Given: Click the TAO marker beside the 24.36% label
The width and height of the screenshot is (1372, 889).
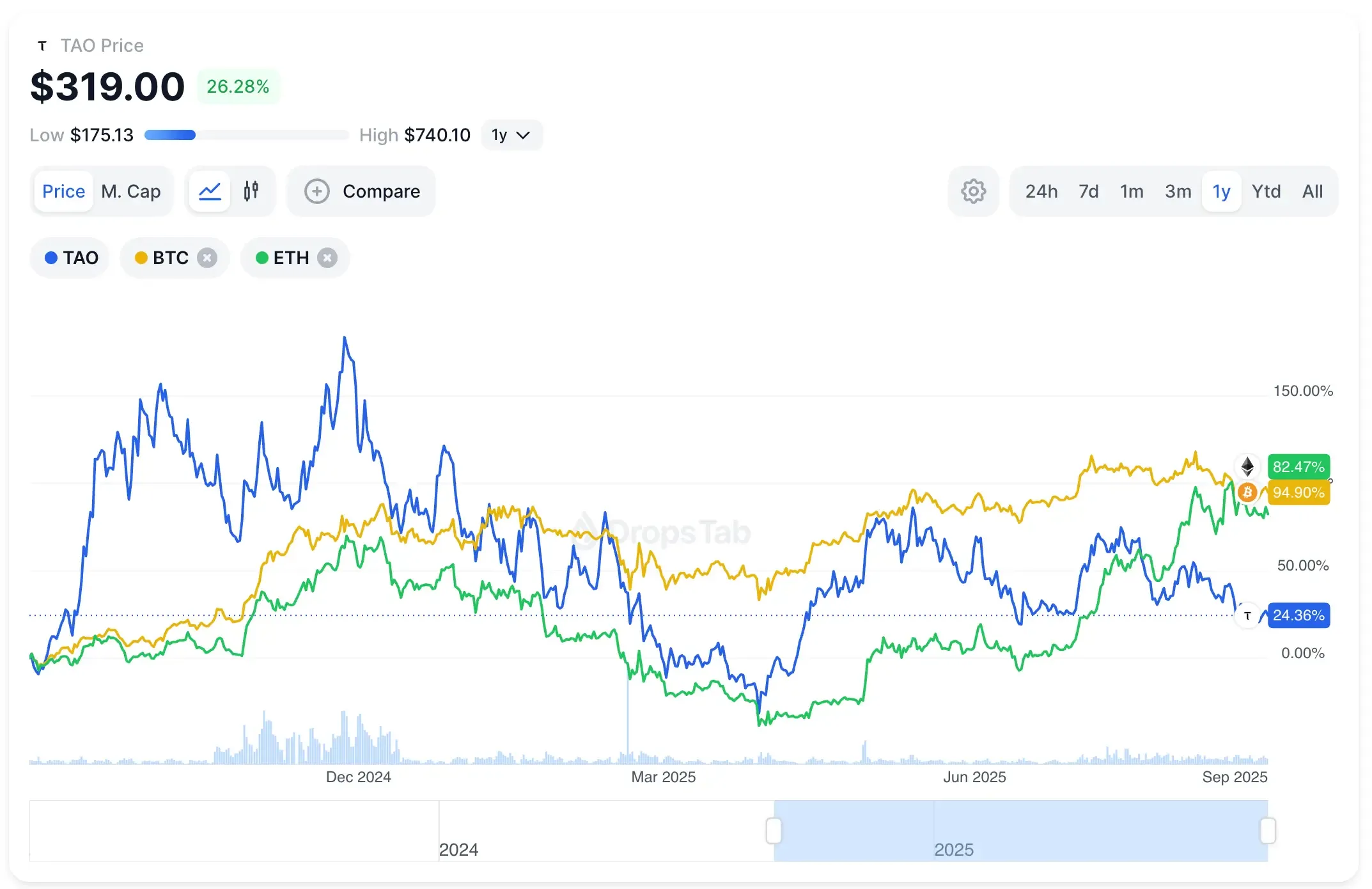Looking at the screenshot, I should coord(1247,615).
